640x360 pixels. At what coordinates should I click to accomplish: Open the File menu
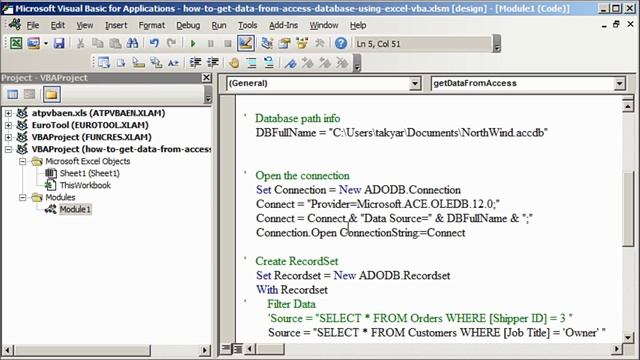pos(33,25)
